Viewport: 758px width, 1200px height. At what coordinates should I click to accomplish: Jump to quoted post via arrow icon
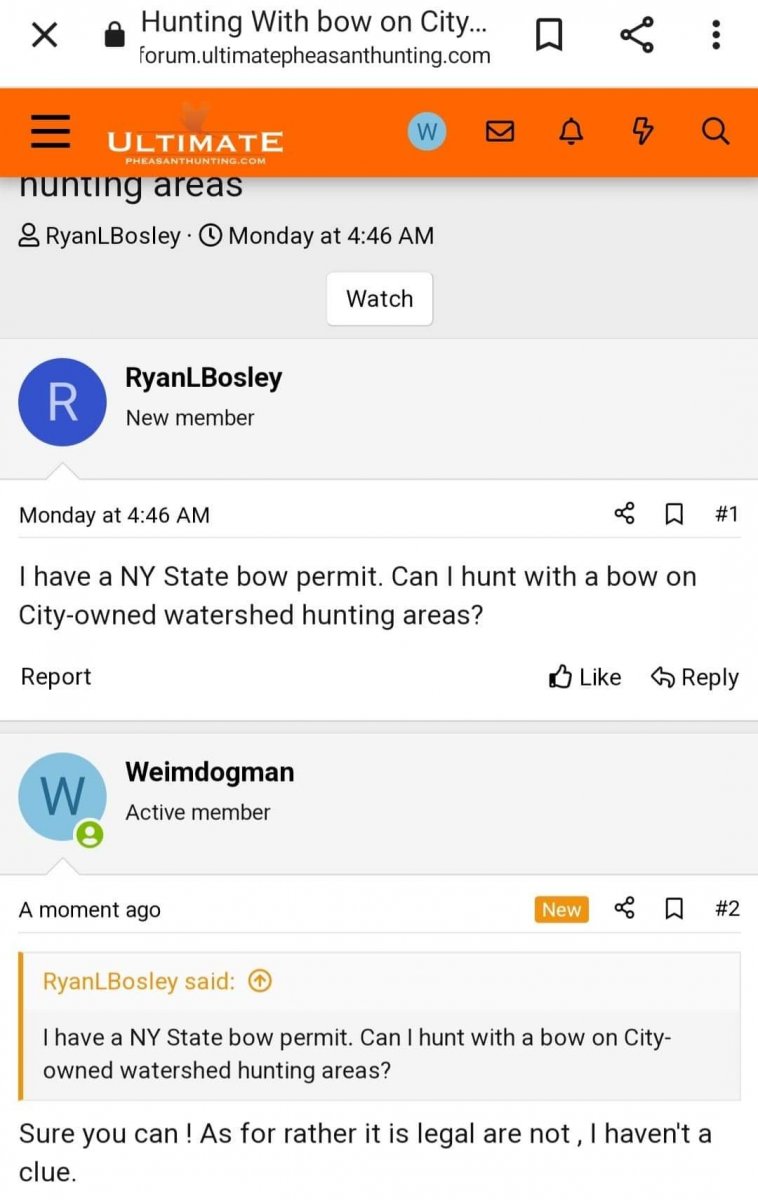[x=259, y=982]
